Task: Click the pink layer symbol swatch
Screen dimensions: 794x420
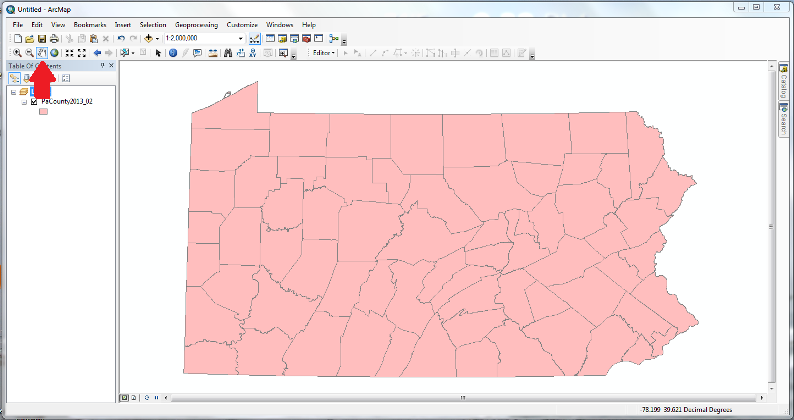Action: 44,111
